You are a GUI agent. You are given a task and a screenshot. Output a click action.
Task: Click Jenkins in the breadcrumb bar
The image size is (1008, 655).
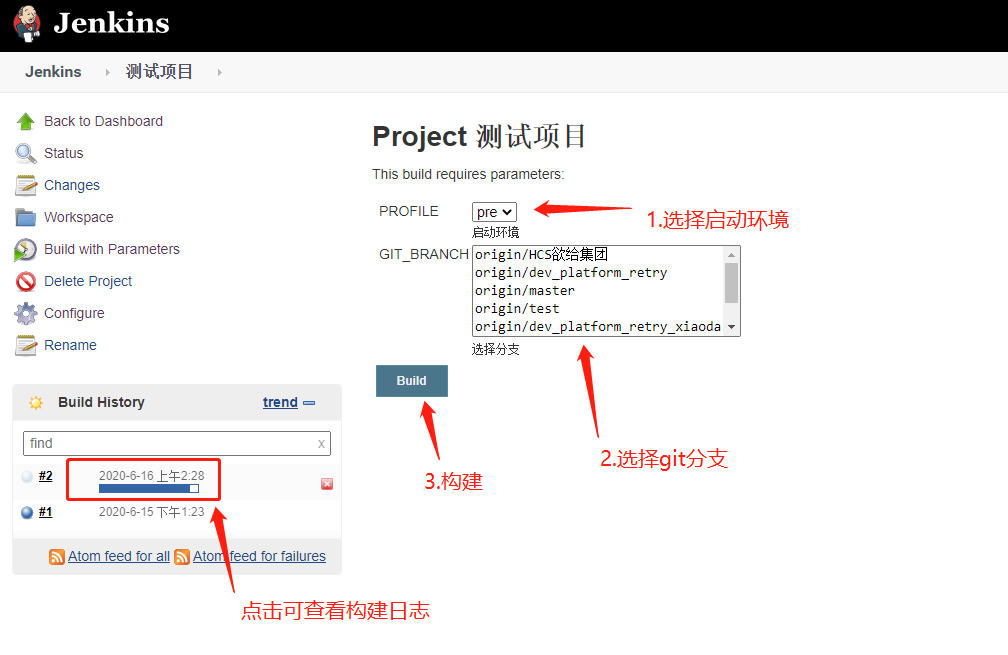[54, 71]
